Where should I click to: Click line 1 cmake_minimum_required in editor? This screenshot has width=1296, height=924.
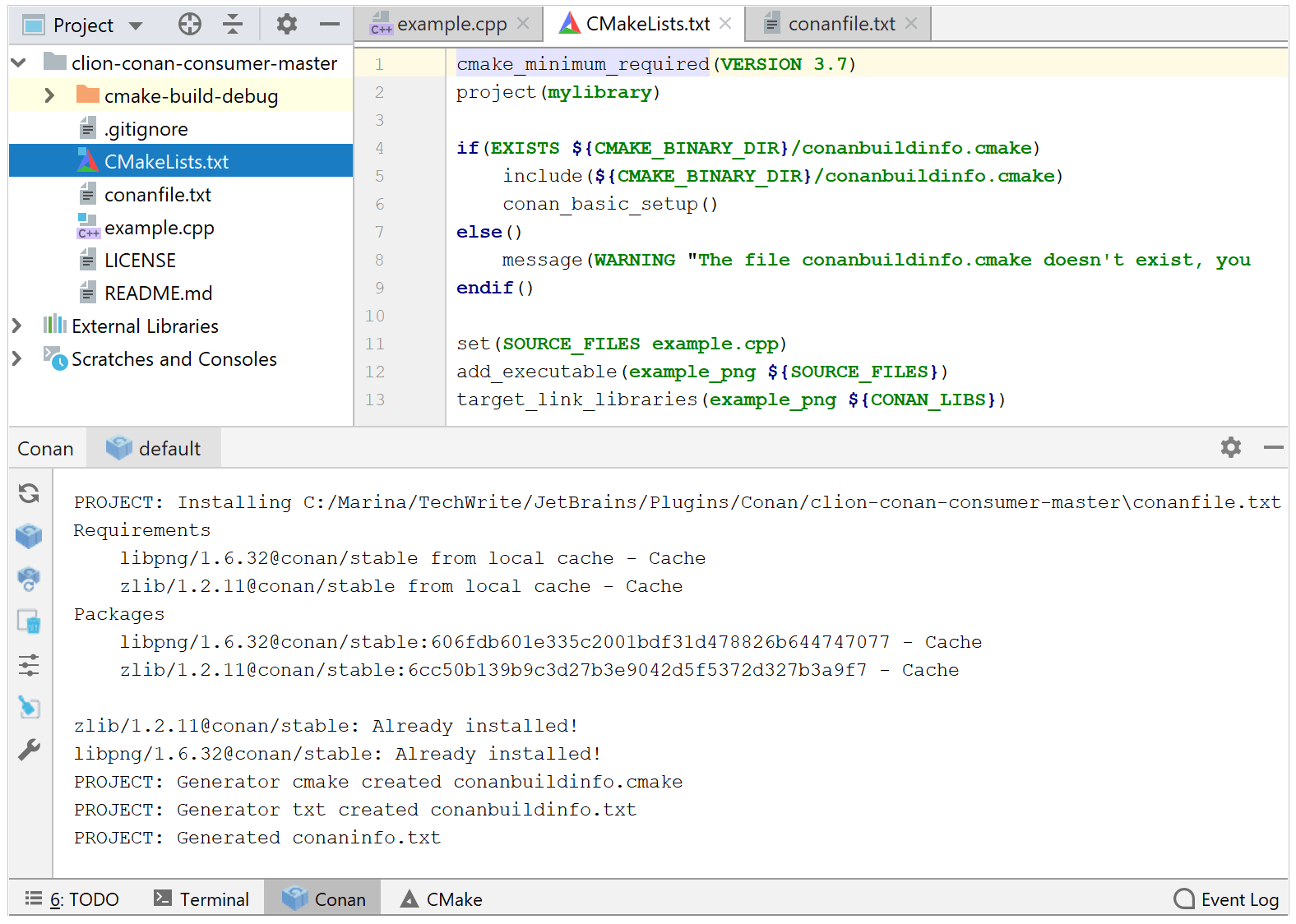click(x=583, y=64)
